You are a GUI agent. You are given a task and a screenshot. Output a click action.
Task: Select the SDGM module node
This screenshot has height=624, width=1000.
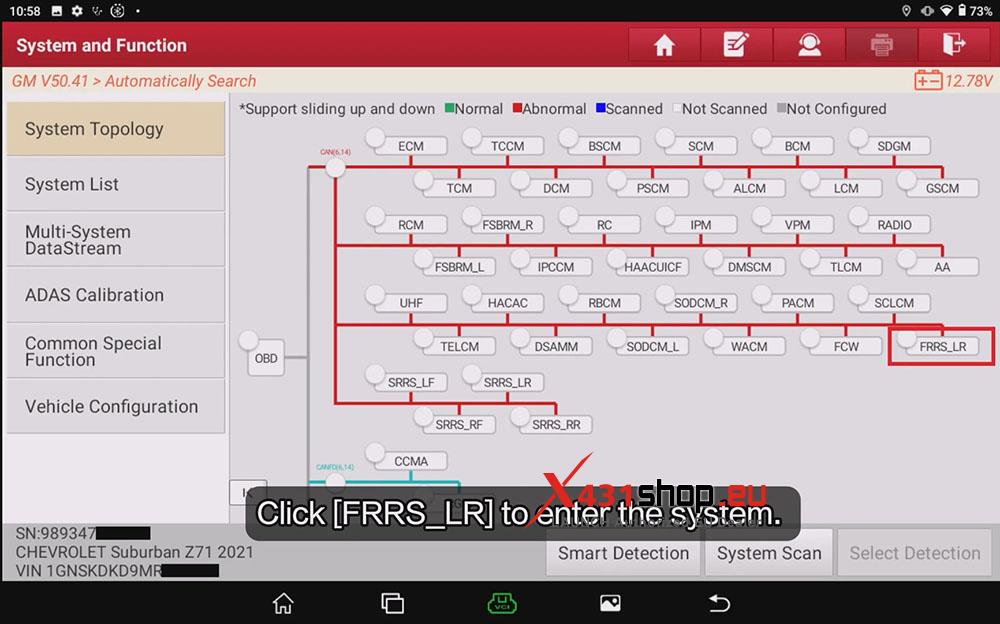894,146
